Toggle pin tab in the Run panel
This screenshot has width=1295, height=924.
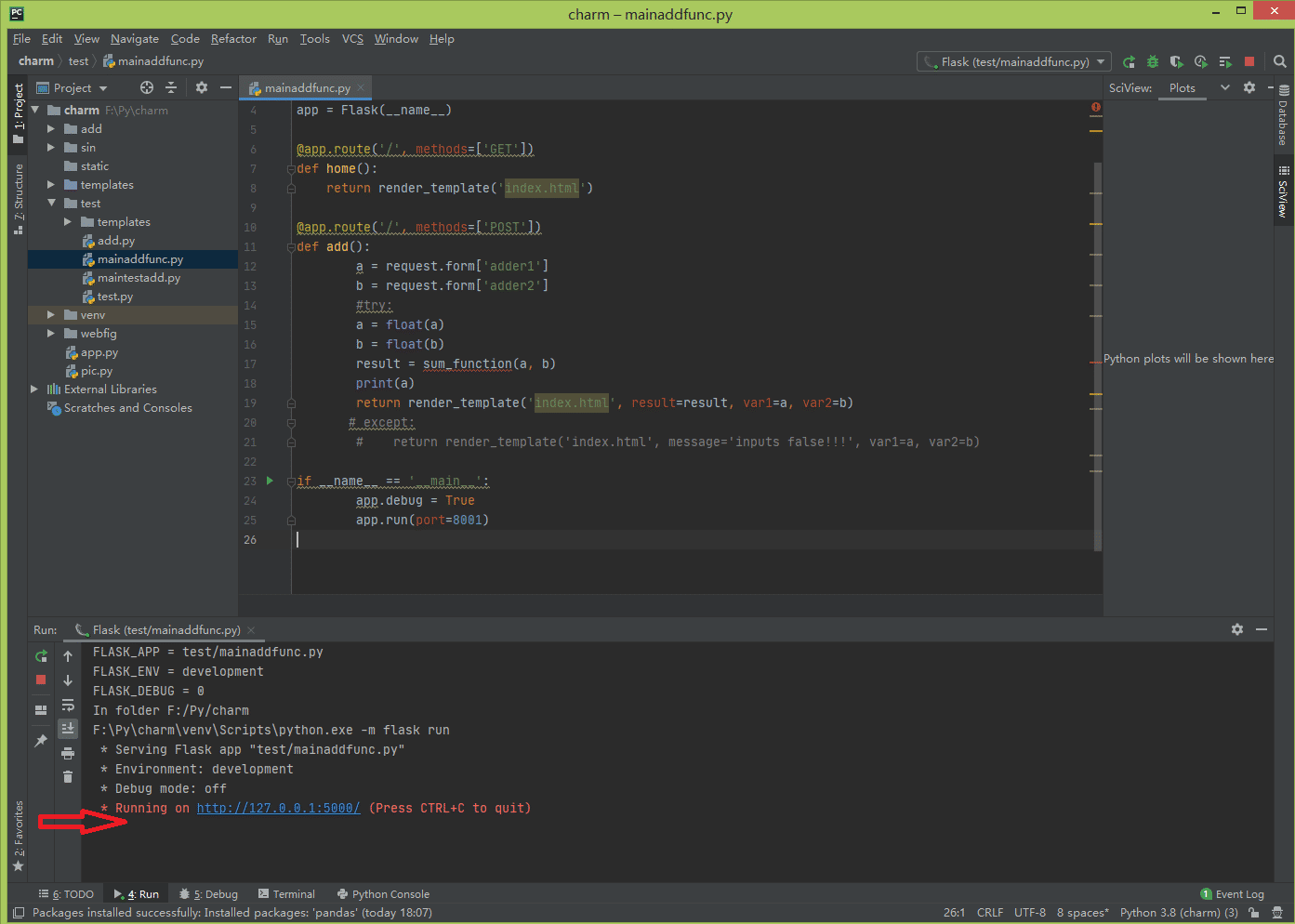point(41,741)
